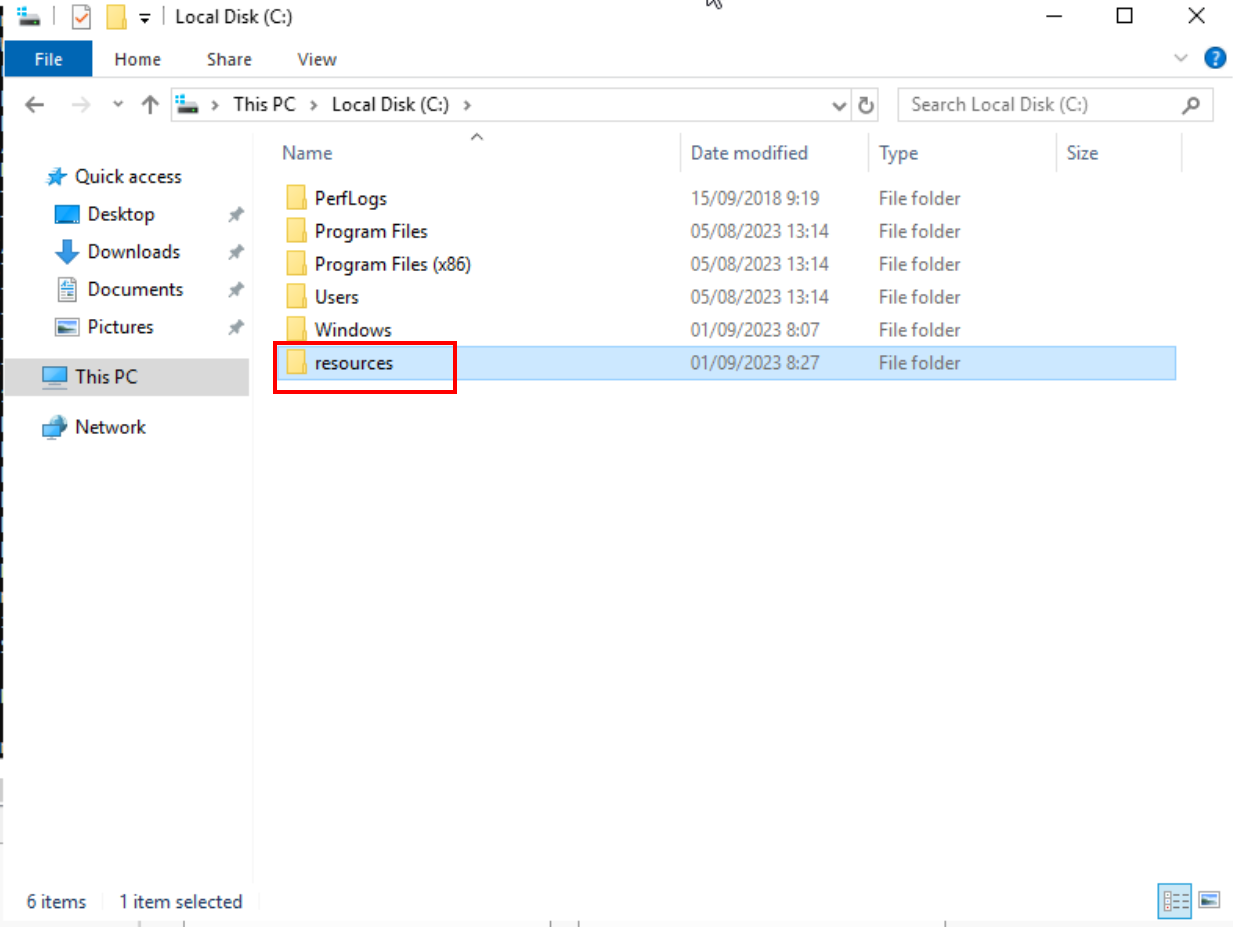Switch to details view layout
The width and height of the screenshot is (1233, 927).
coord(1176,901)
